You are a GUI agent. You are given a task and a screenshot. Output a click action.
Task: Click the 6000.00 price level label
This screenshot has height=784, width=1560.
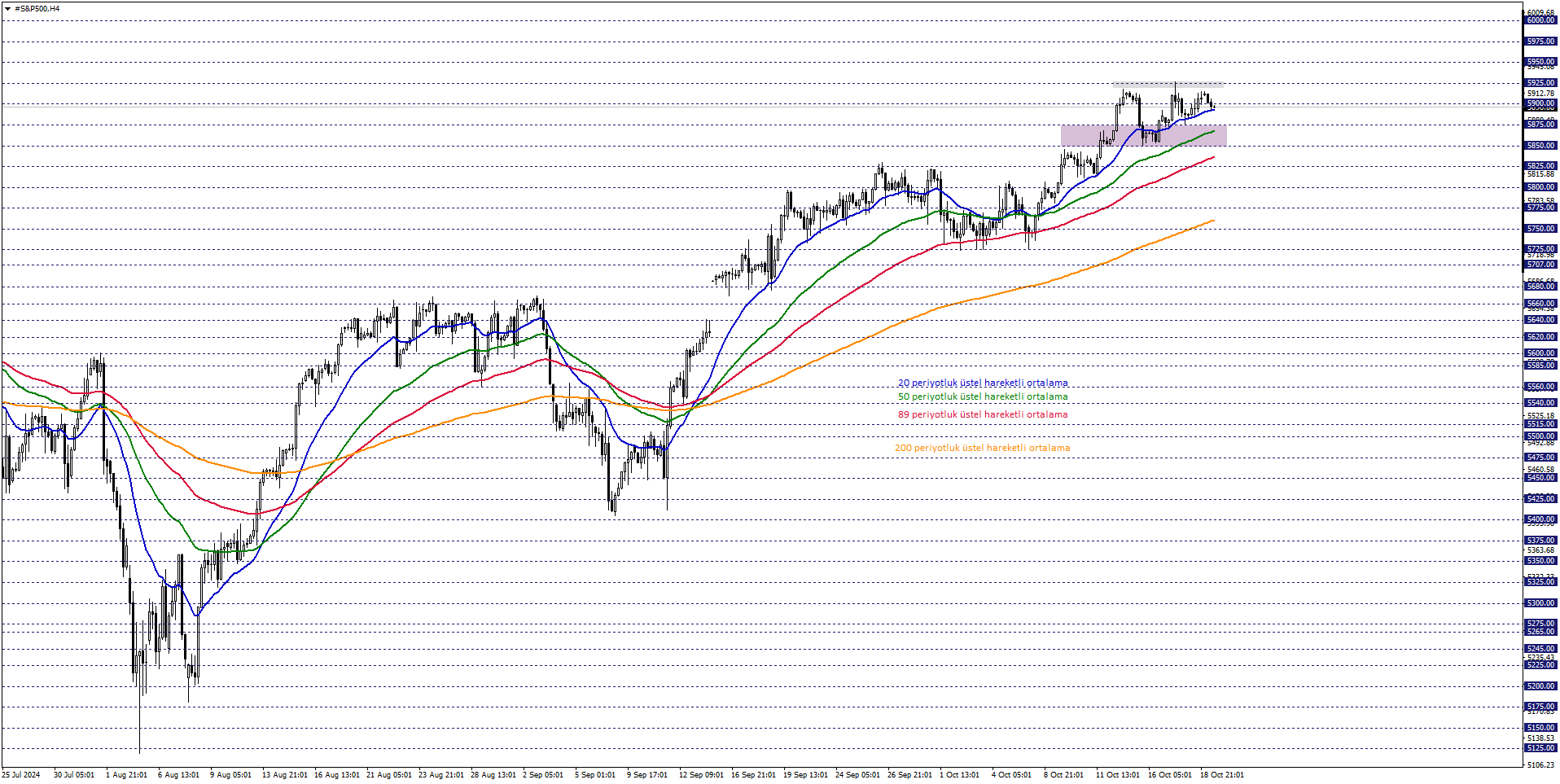pyautogui.click(x=1540, y=20)
